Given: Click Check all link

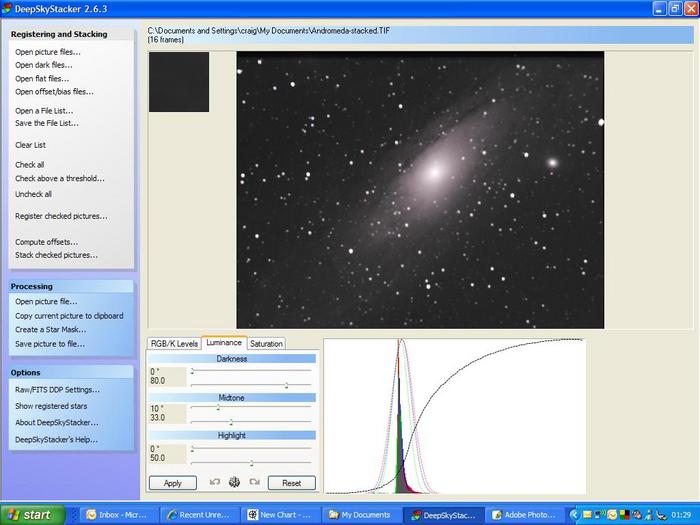Looking at the screenshot, I should [29, 165].
